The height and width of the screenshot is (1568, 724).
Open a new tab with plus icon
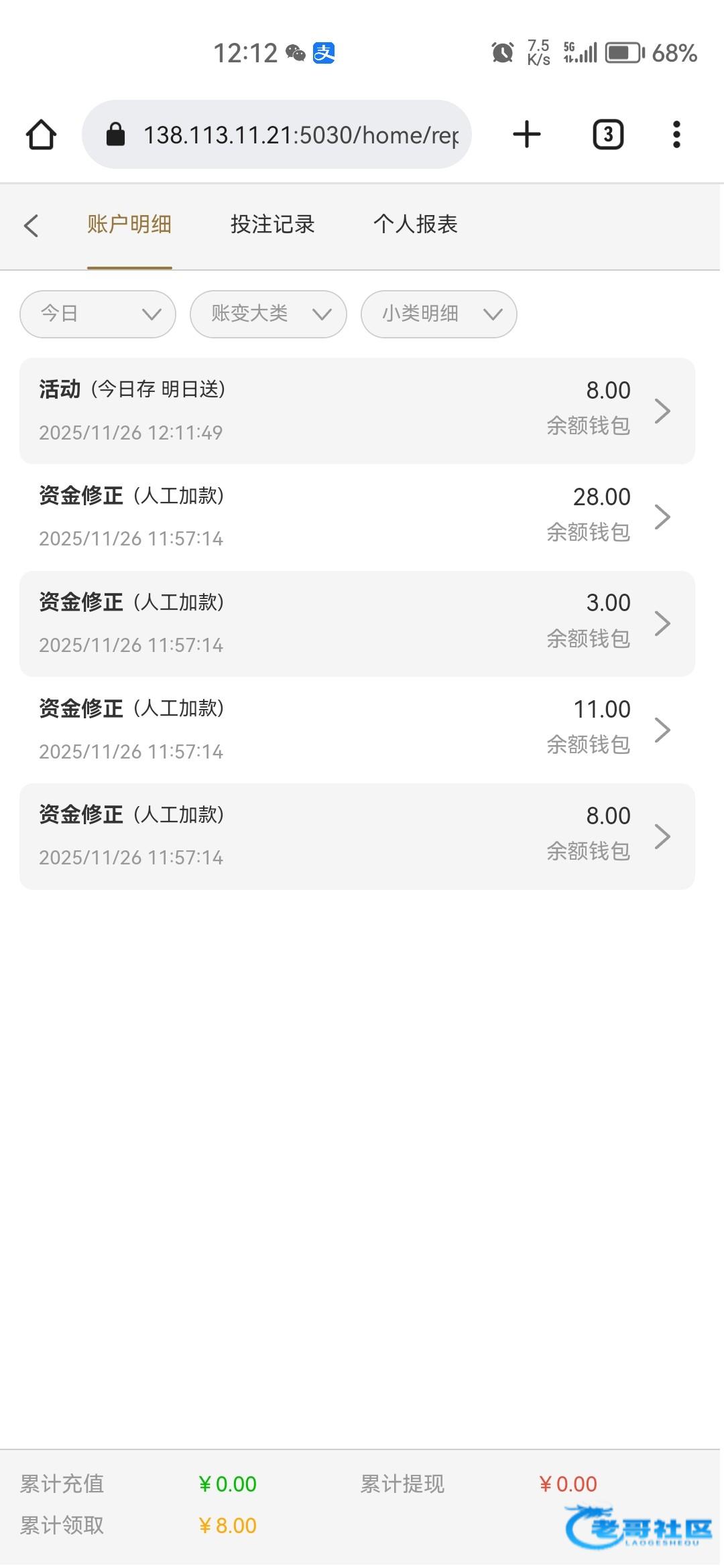point(527,135)
